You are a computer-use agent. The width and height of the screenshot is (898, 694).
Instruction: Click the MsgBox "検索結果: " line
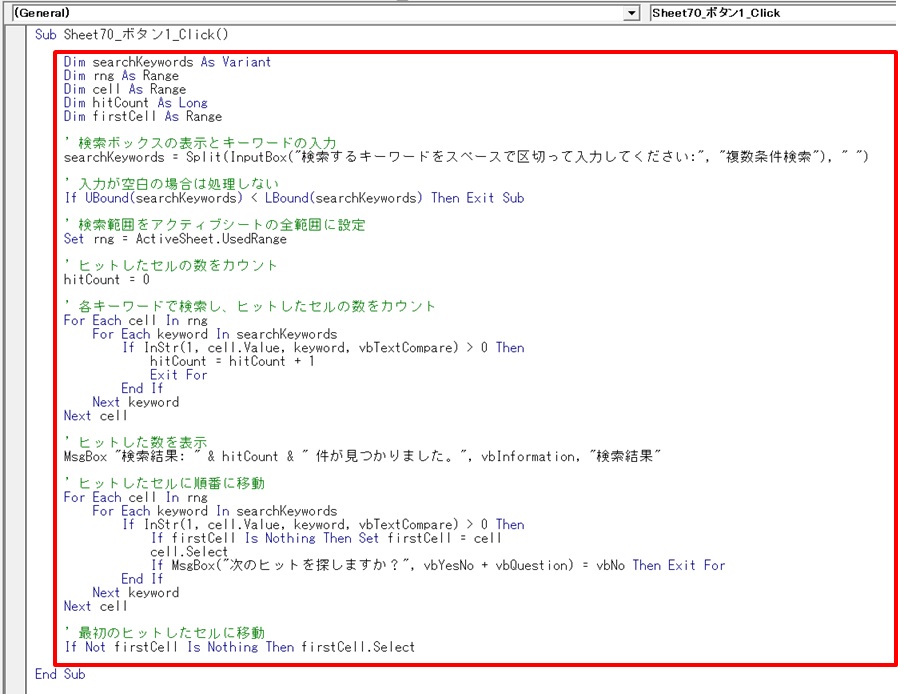362,456
